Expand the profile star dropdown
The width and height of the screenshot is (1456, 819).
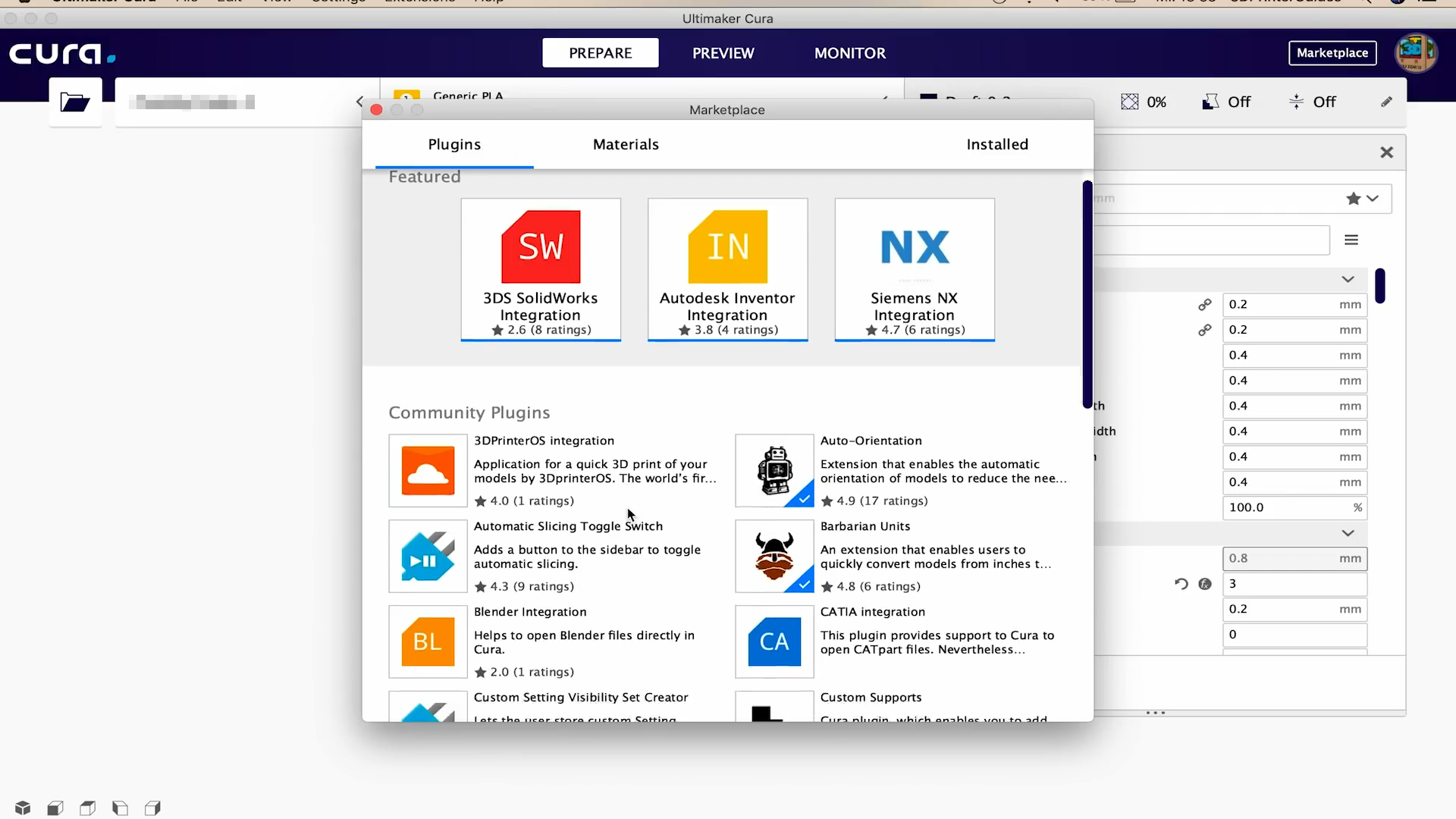tap(1363, 199)
